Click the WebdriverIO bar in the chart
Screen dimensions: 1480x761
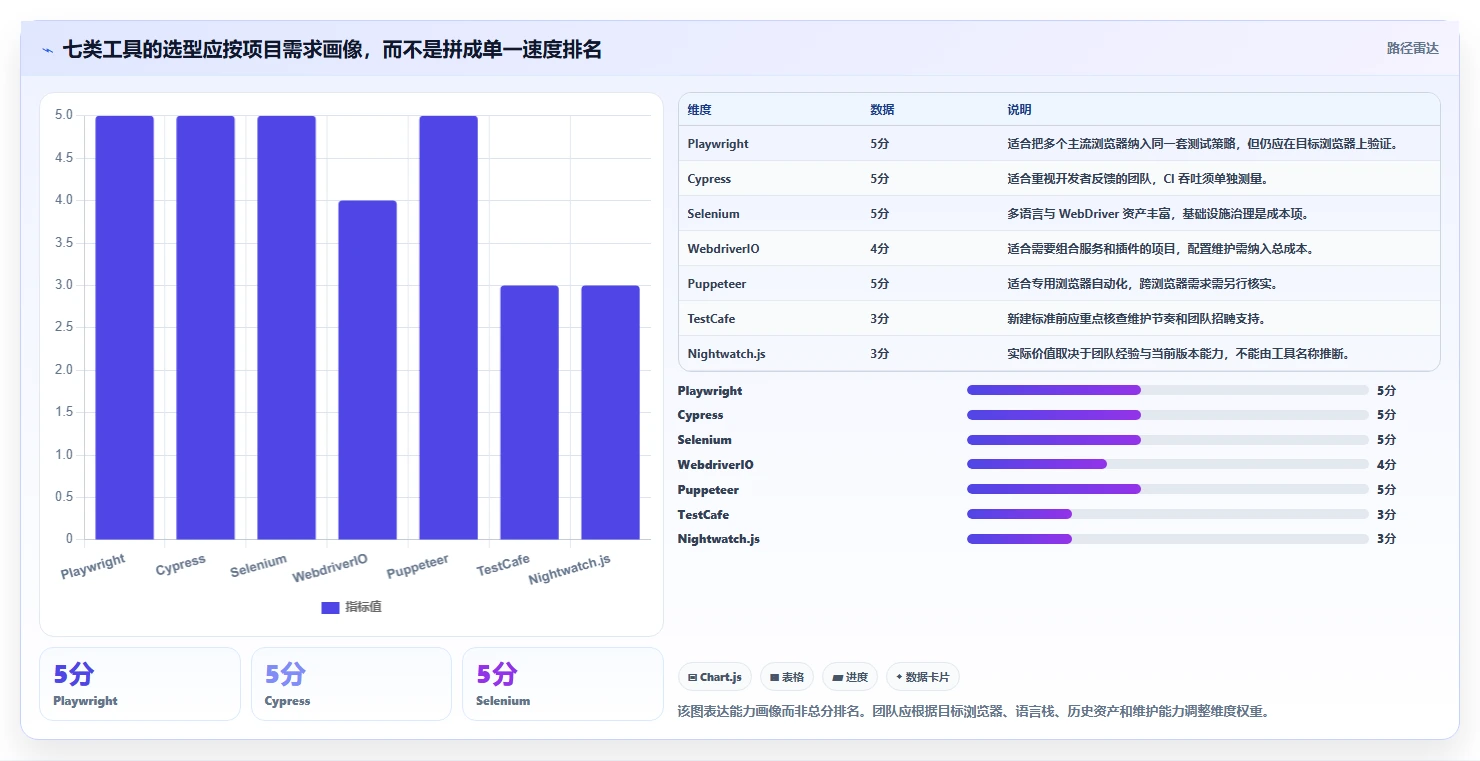click(x=367, y=370)
